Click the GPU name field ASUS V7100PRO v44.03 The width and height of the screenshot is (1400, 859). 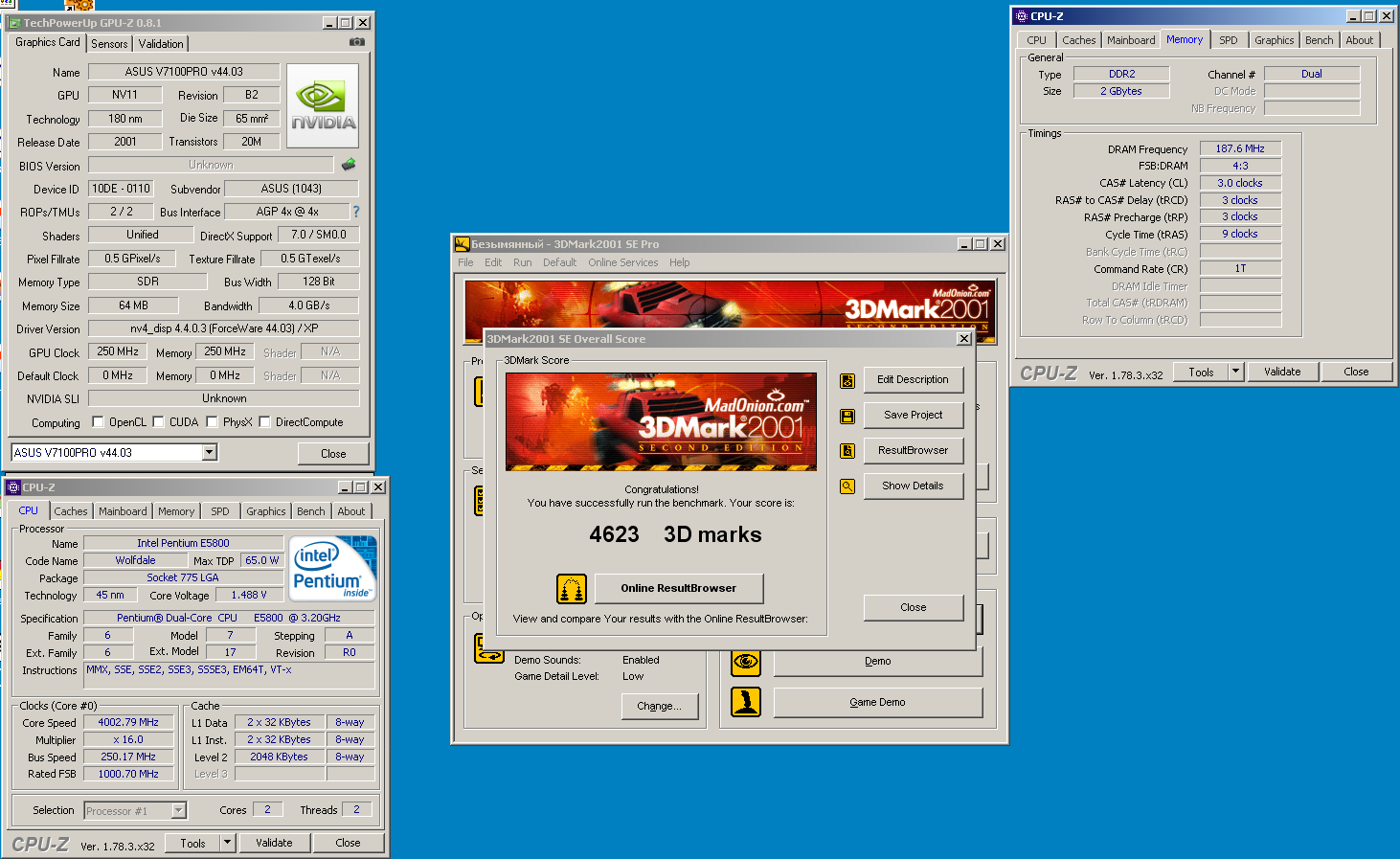(x=184, y=72)
